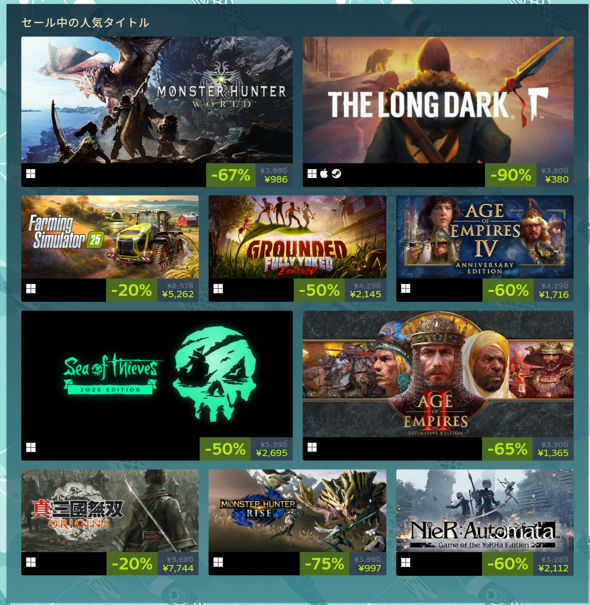
Task: Click the Windows icon under Monster Hunter World
Action: click(x=31, y=174)
